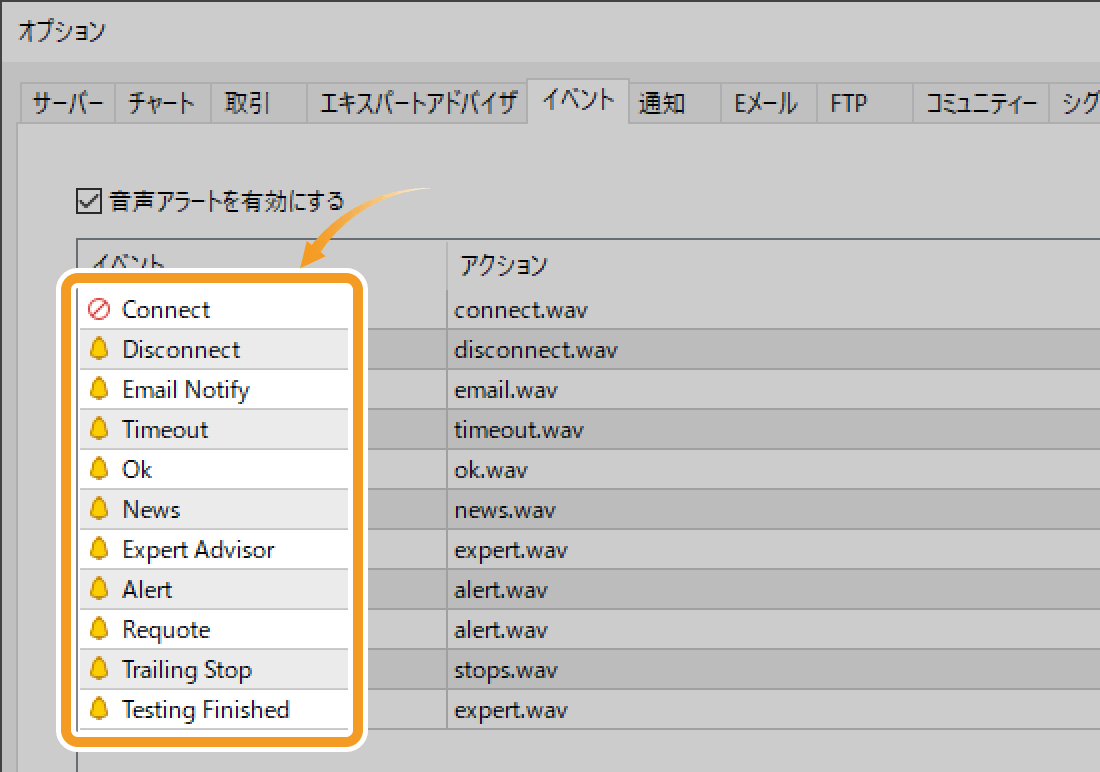Image resolution: width=1100 pixels, height=772 pixels.
Task: Click the disabled icon next to Connect
Action: click(98, 310)
